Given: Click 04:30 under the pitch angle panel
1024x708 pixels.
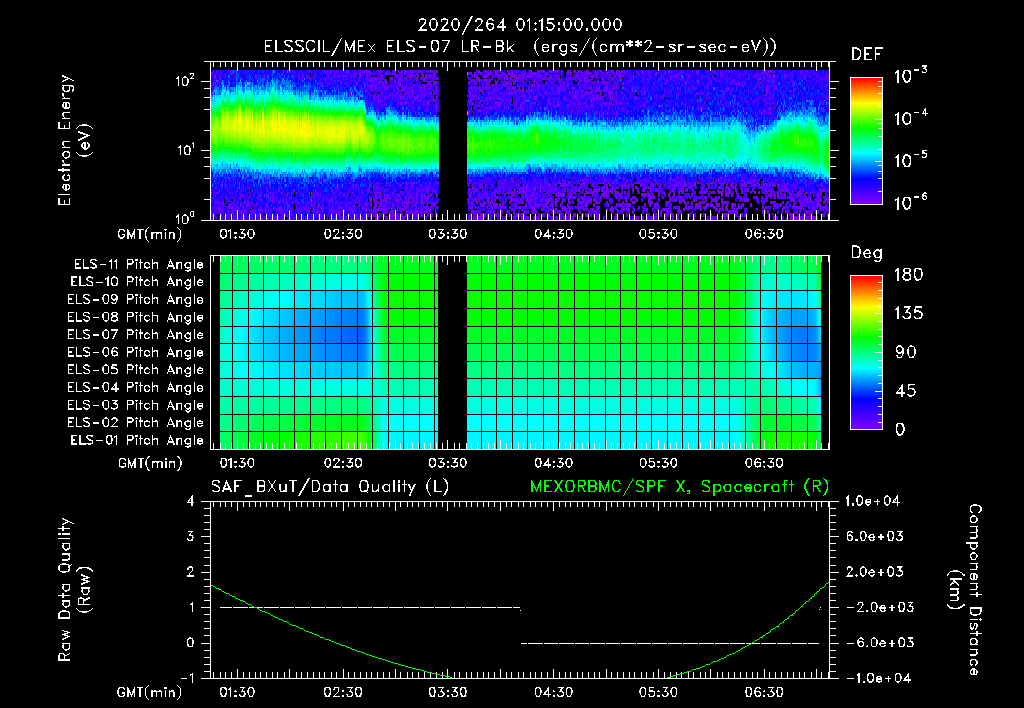Looking at the screenshot, I should [553, 463].
